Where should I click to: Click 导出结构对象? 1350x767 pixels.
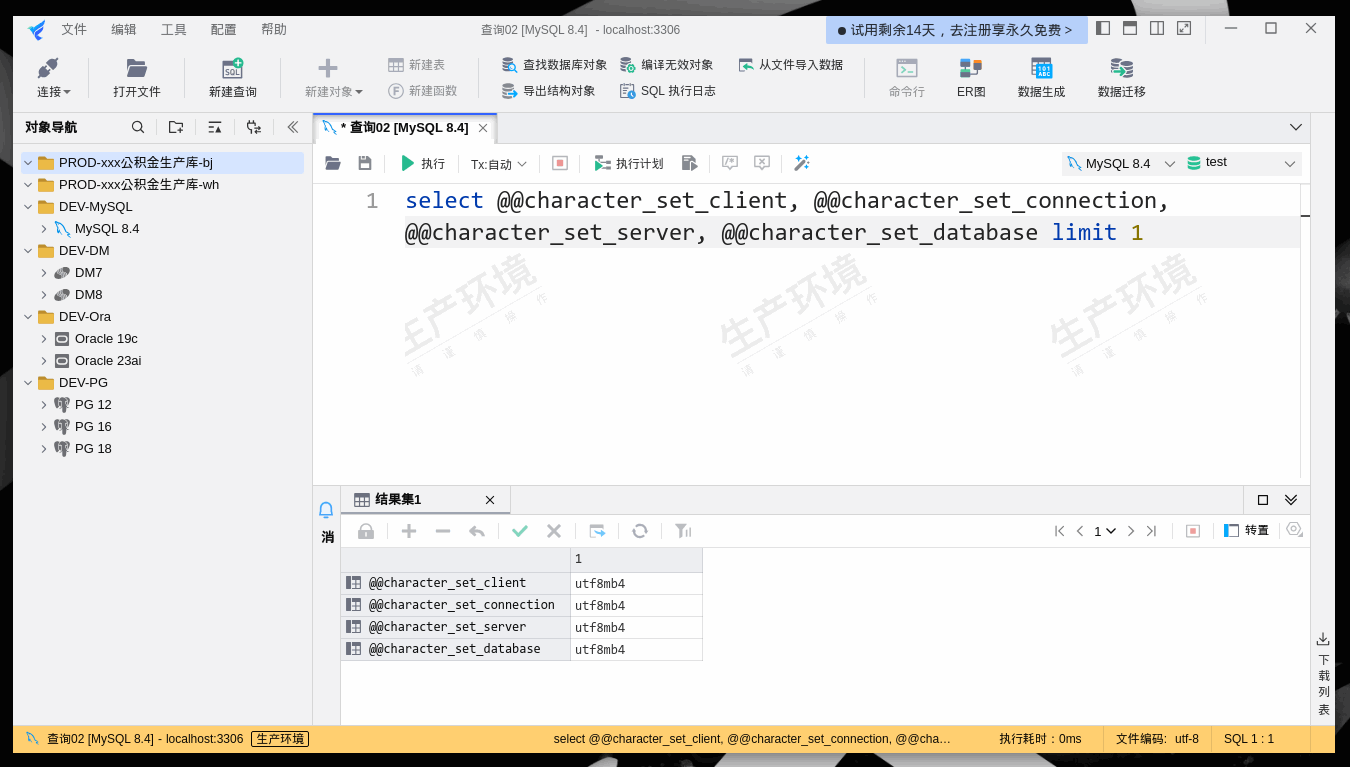pos(548,91)
